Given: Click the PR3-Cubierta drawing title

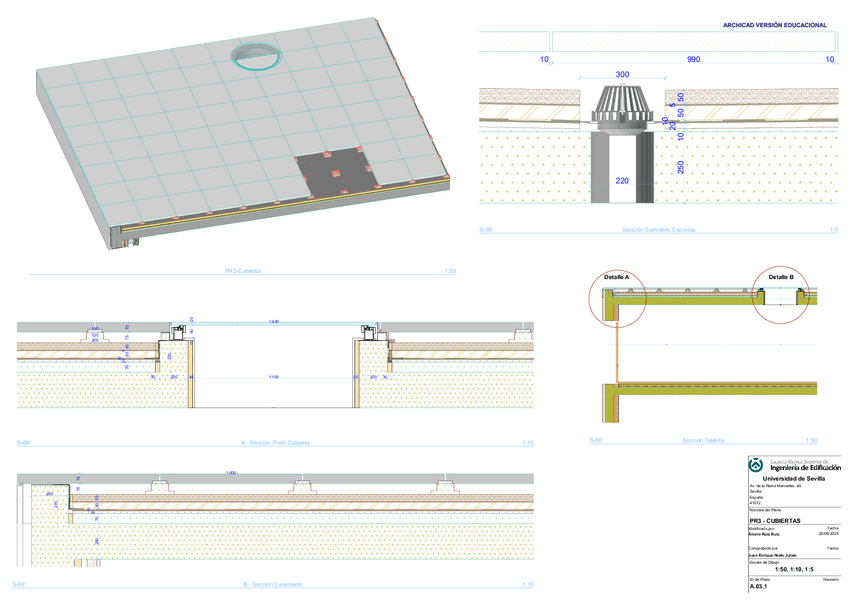Looking at the screenshot, I should point(242,271).
